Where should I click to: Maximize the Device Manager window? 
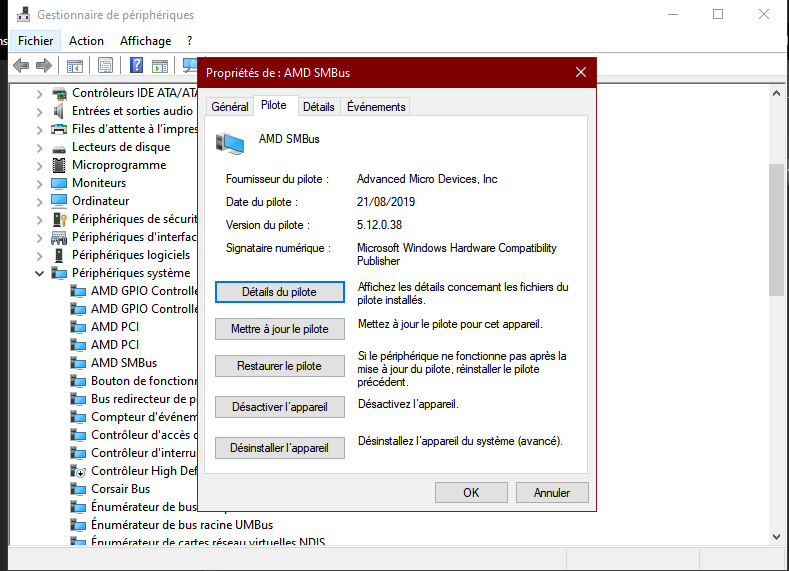[718, 14]
